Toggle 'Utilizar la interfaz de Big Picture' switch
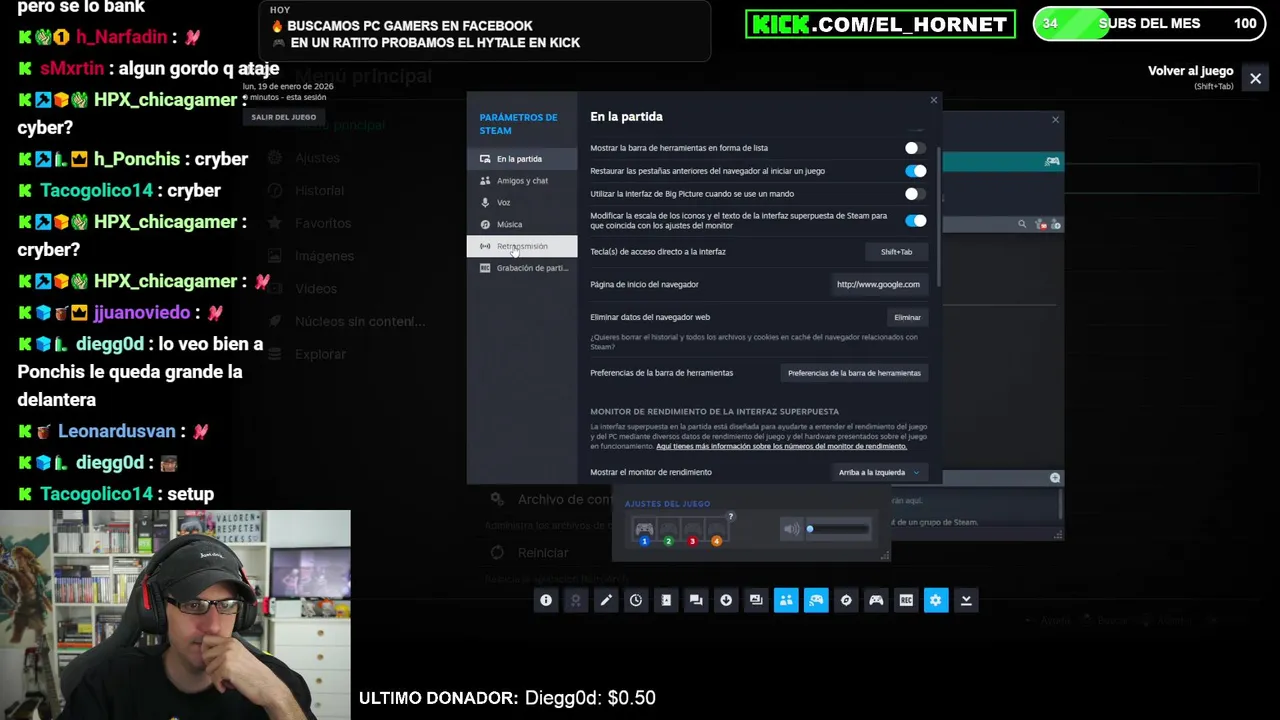Image resolution: width=1280 pixels, height=720 pixels. (x=915, y=194)
